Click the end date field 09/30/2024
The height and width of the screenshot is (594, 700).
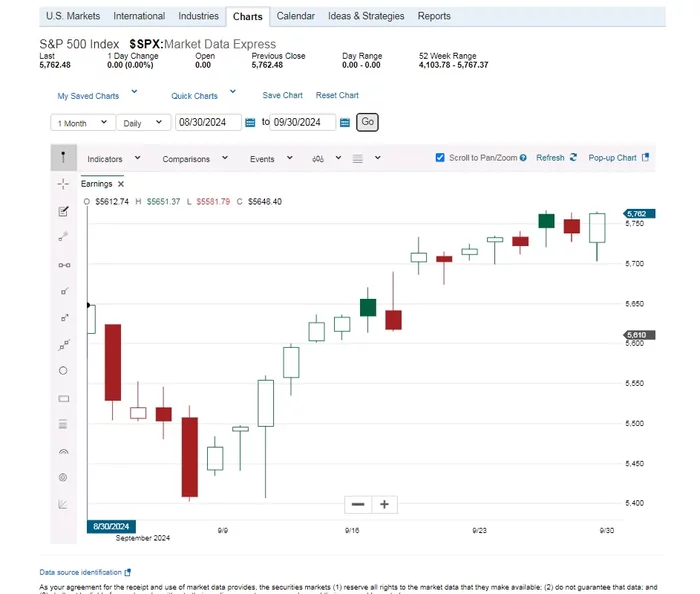coord(303,122)
